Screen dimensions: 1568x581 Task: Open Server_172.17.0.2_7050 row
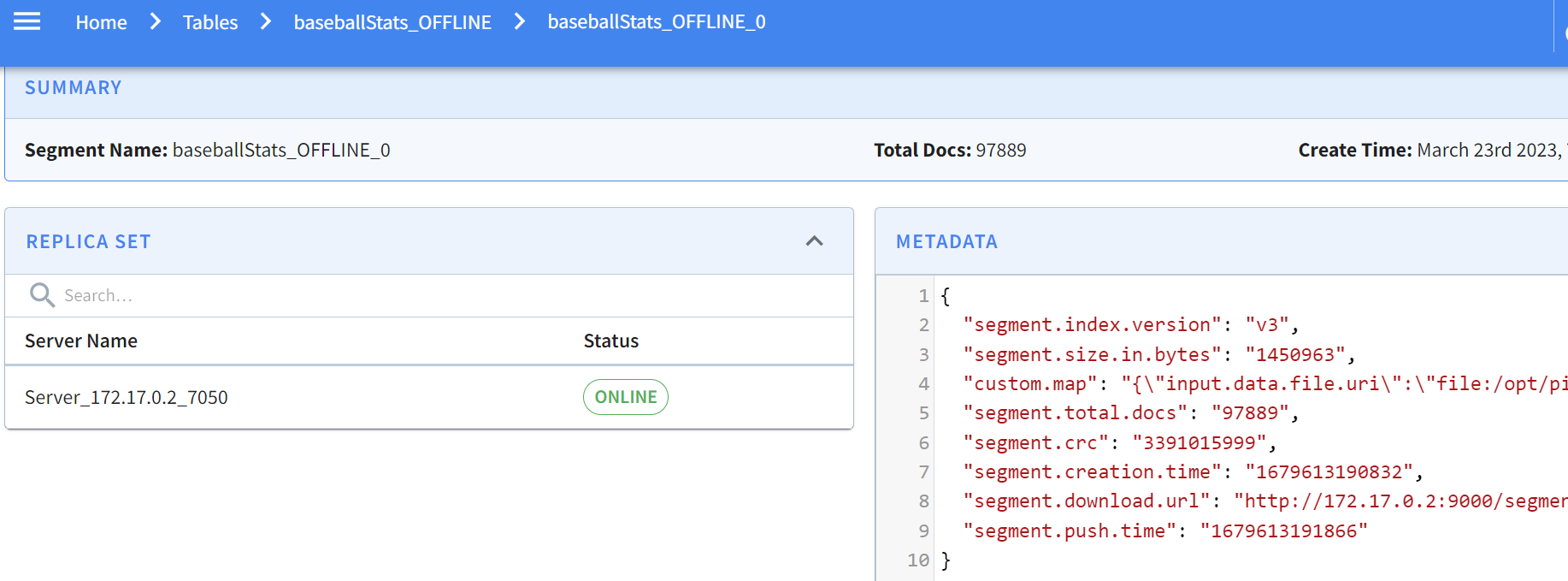(x=429, y=397)
